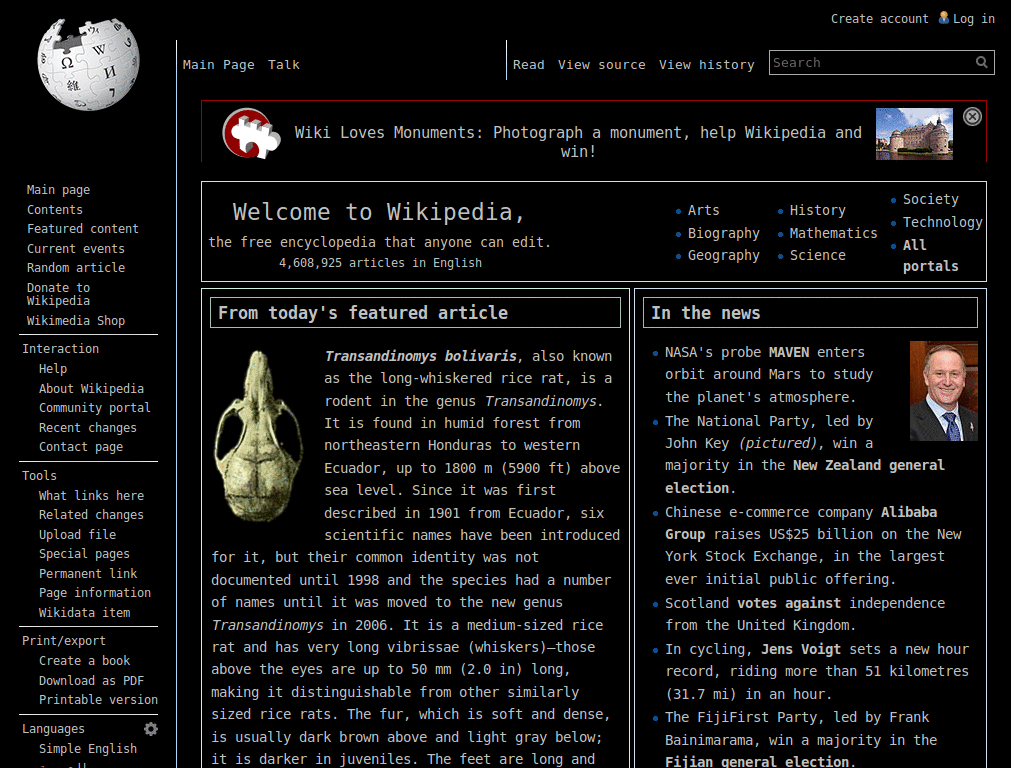Open the Jens Voigt article link
Screen dimensions: 1024x768
click(801, 649)
